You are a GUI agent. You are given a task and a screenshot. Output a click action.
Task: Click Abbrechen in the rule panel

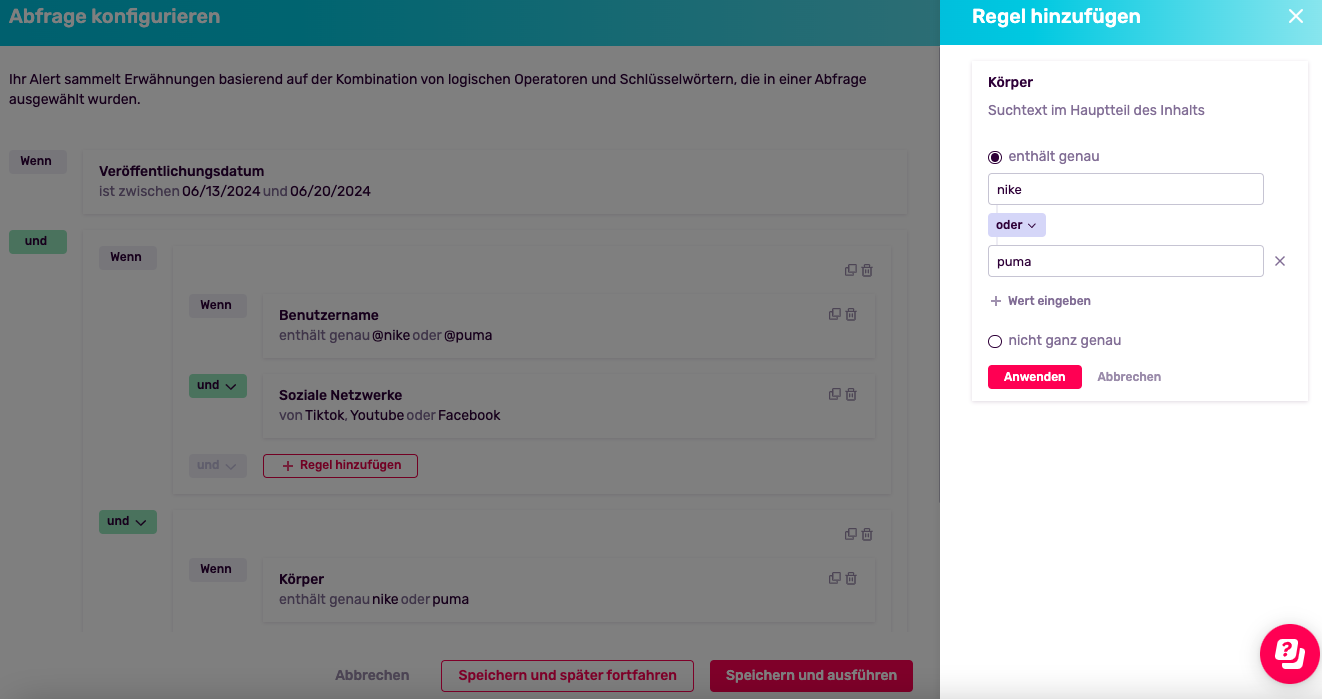pyautogui.click(x=1129, y=377)
